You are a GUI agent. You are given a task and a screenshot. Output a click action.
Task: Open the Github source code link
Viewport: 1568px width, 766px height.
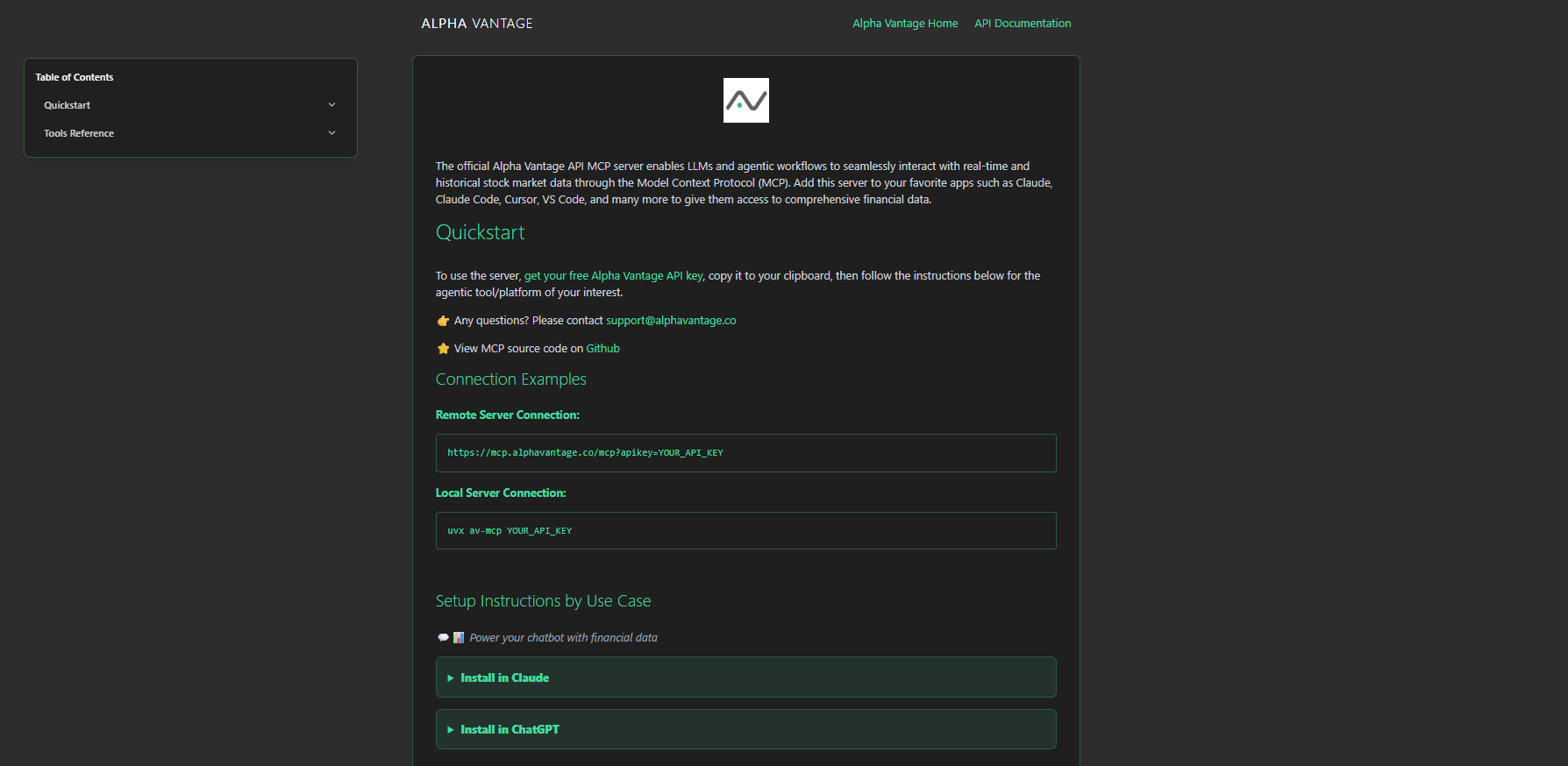pyautogui.click(x=603, y=349)
